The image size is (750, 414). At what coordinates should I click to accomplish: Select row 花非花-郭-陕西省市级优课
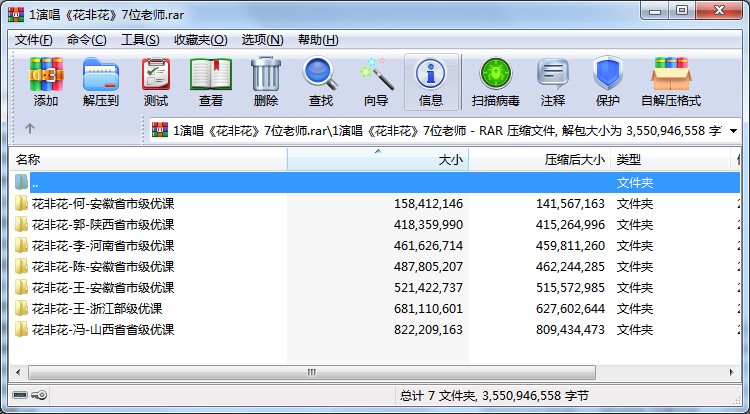tap(375, 225)
